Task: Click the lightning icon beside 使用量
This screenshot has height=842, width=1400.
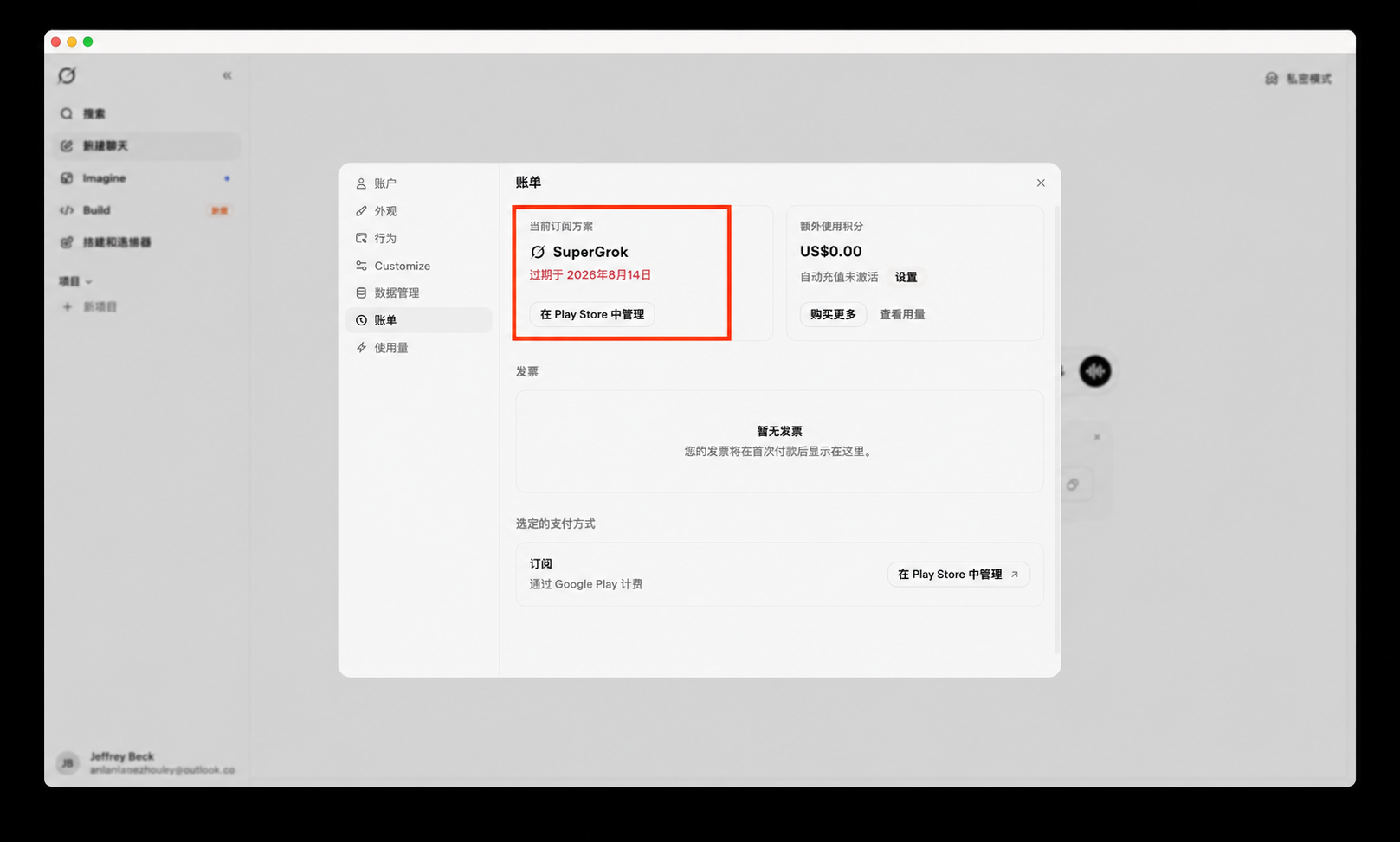Action: (x=361, y=347)
